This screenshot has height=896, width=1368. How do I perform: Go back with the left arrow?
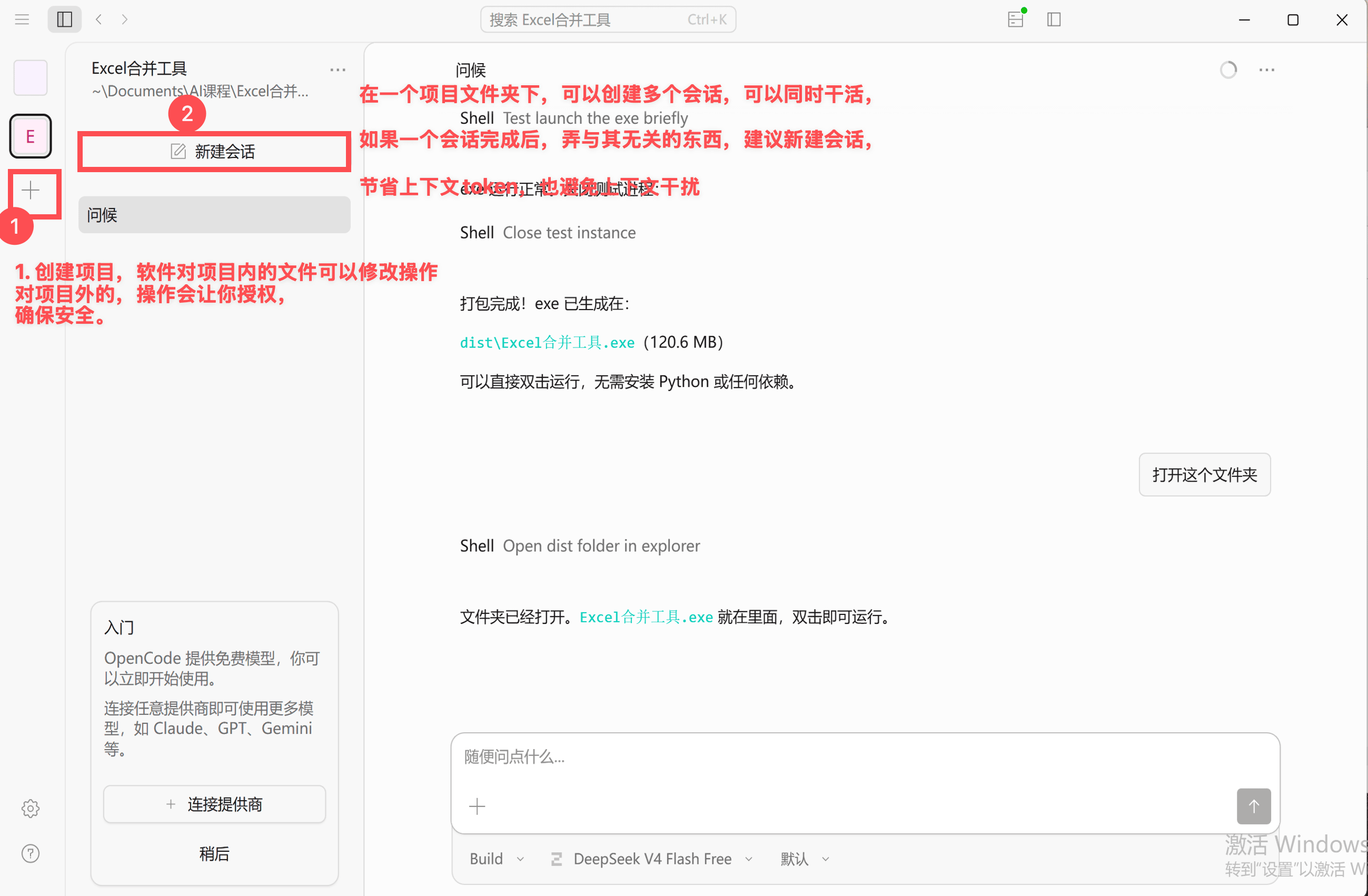coord(99,19)
